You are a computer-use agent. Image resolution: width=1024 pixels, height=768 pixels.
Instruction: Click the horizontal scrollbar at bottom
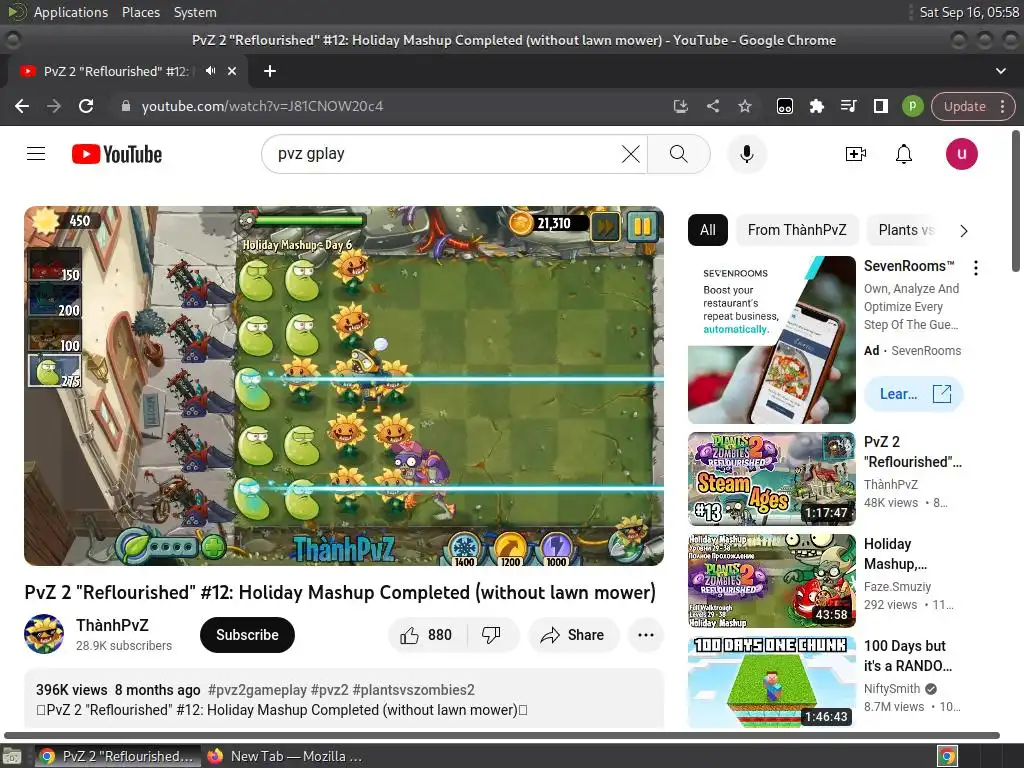pos(502,735)
